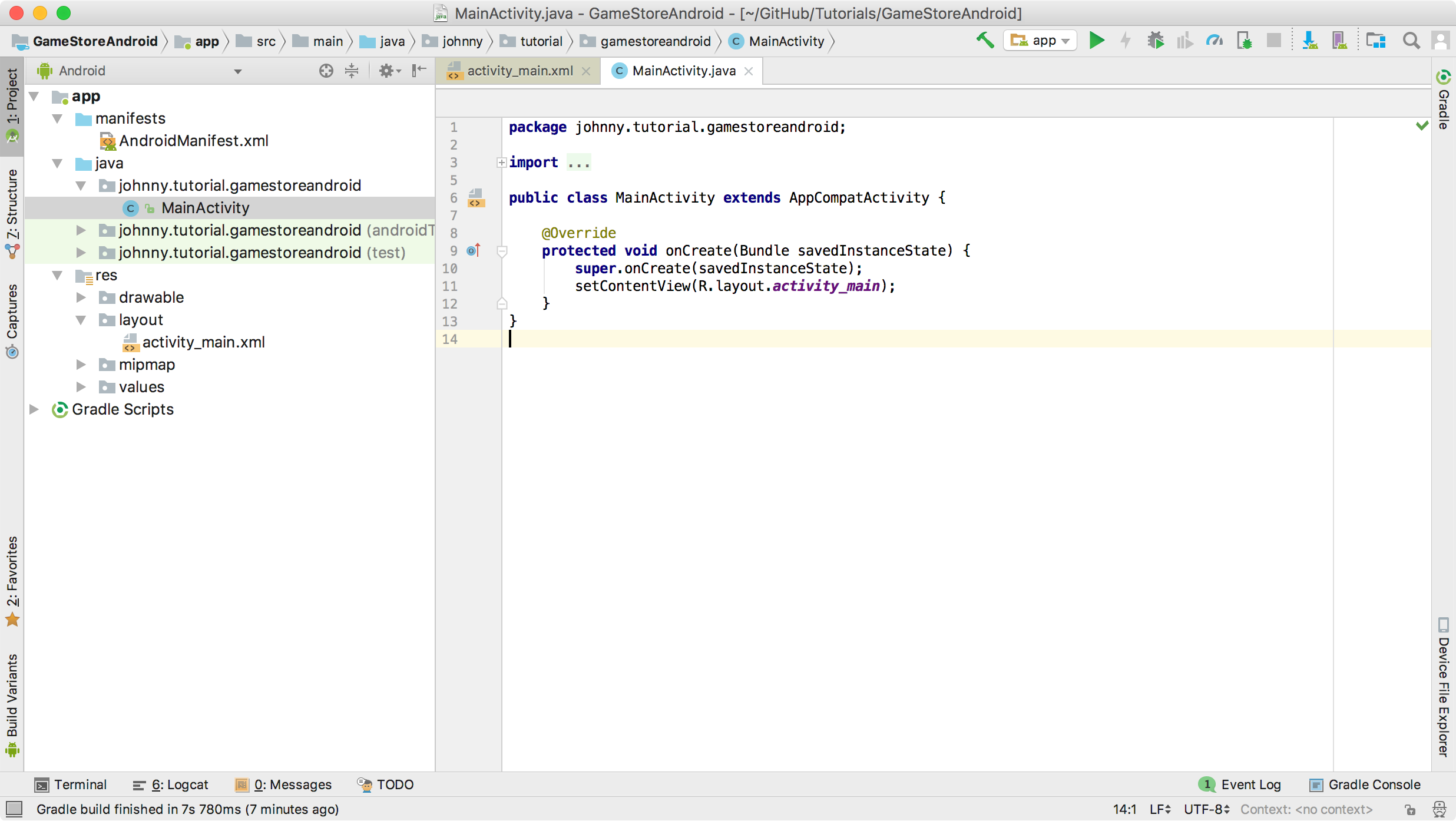This screenshot has height=821, width=1456.
Task: Click green inspection checkmark indicator
Action: coord(1422,125)
